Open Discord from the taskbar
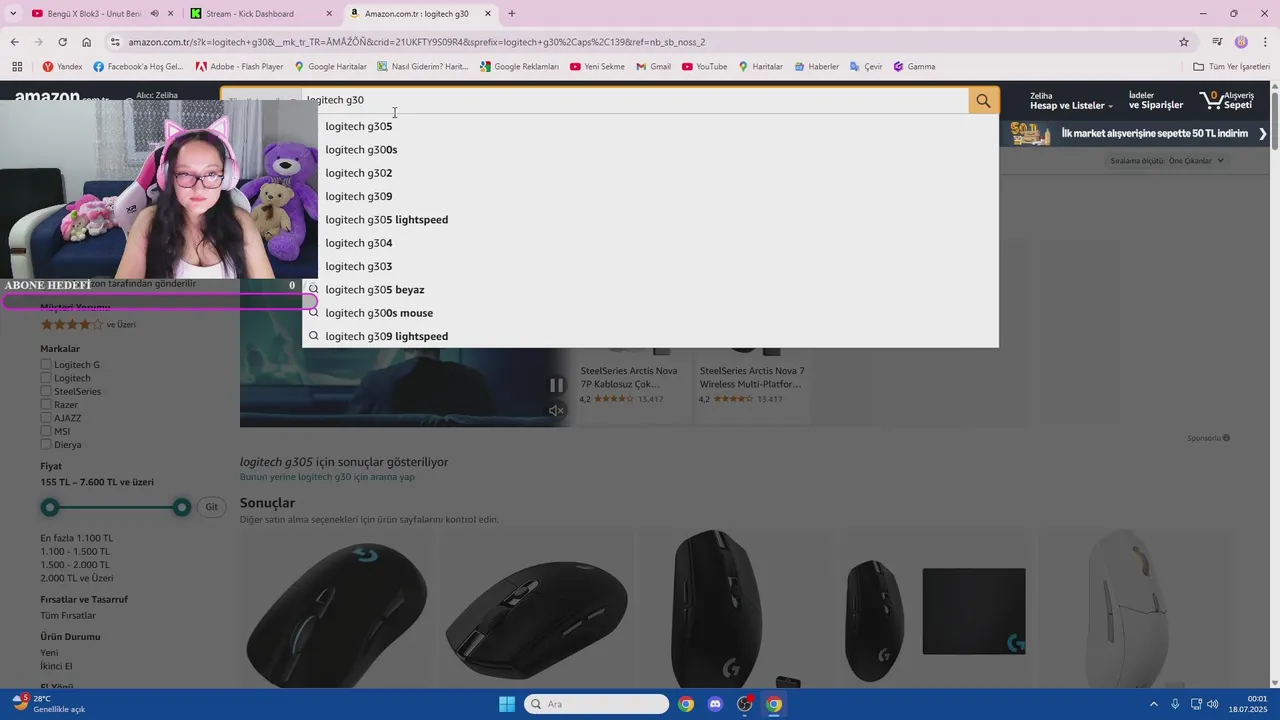This screenshot has width=1280, height=720. click(x=715, y=704)
